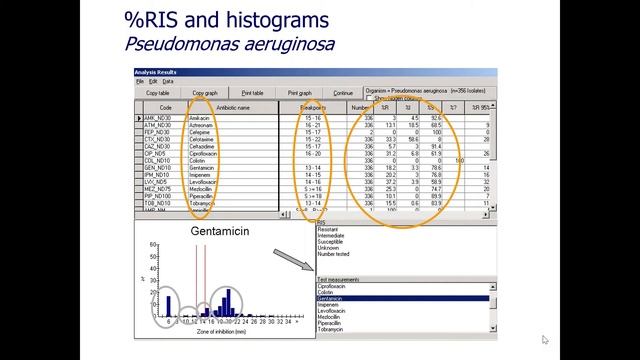The image size is (640, 360).
Task: Select the CIP_ND5 code cell
Action: pyautogui.click(x=165, y=154)
